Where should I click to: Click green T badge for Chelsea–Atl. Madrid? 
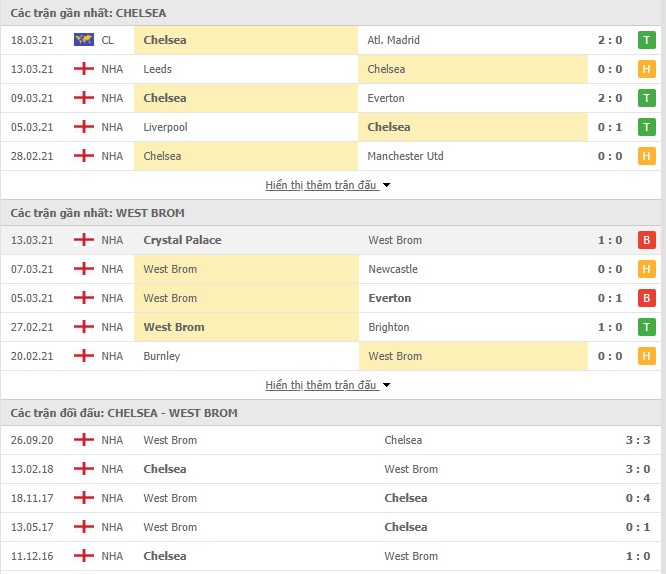pyautogui.click(x=646, y=40)
